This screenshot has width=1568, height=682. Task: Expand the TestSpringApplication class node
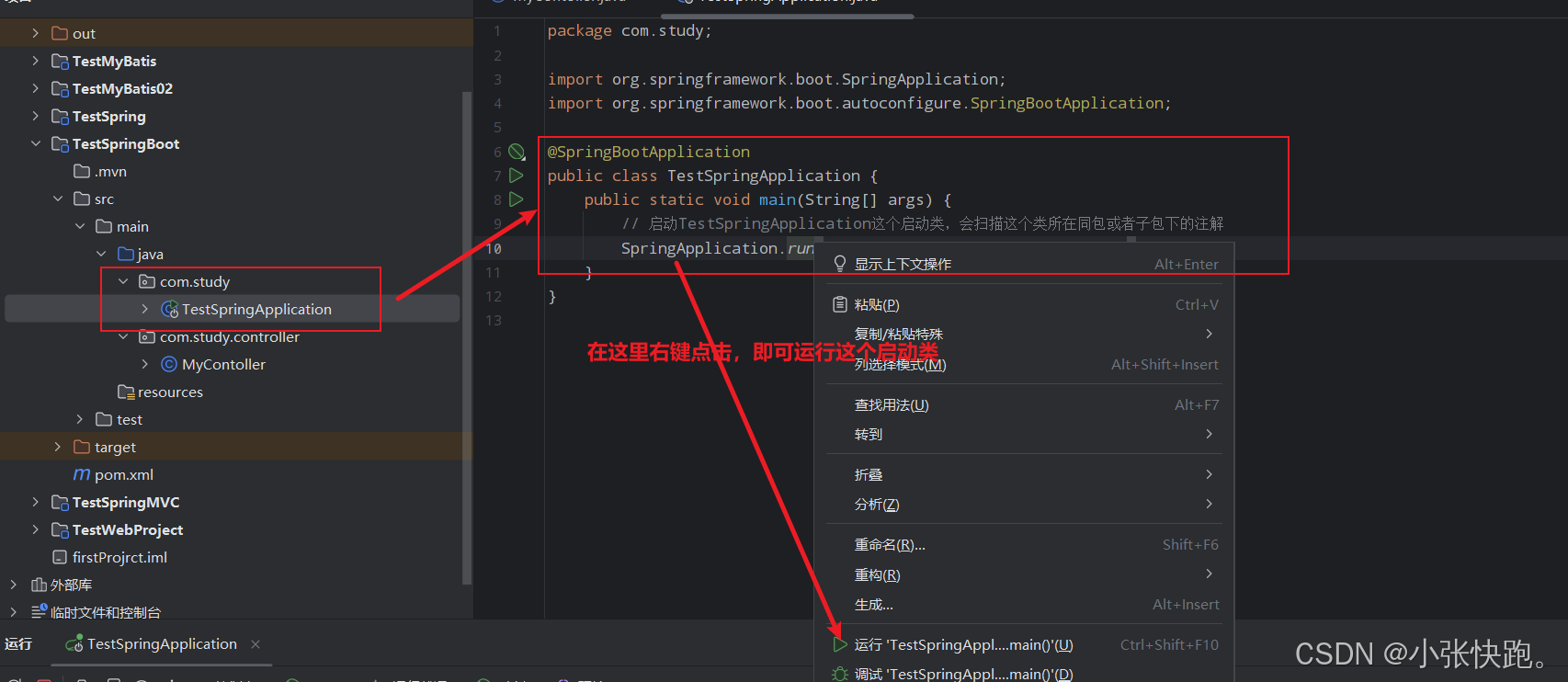145,309
